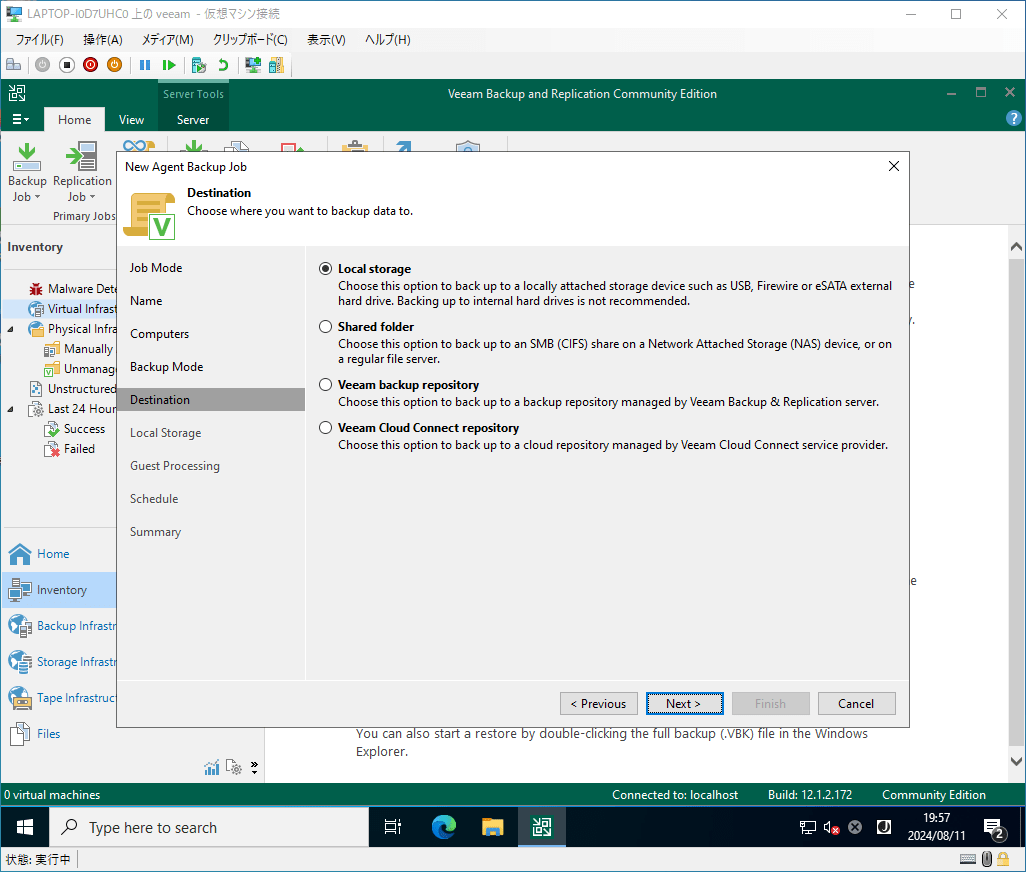Image resolution: width=1026 pixels, height=872 pixels.
Task: Open the メディア menu
Action: point(168,40)
